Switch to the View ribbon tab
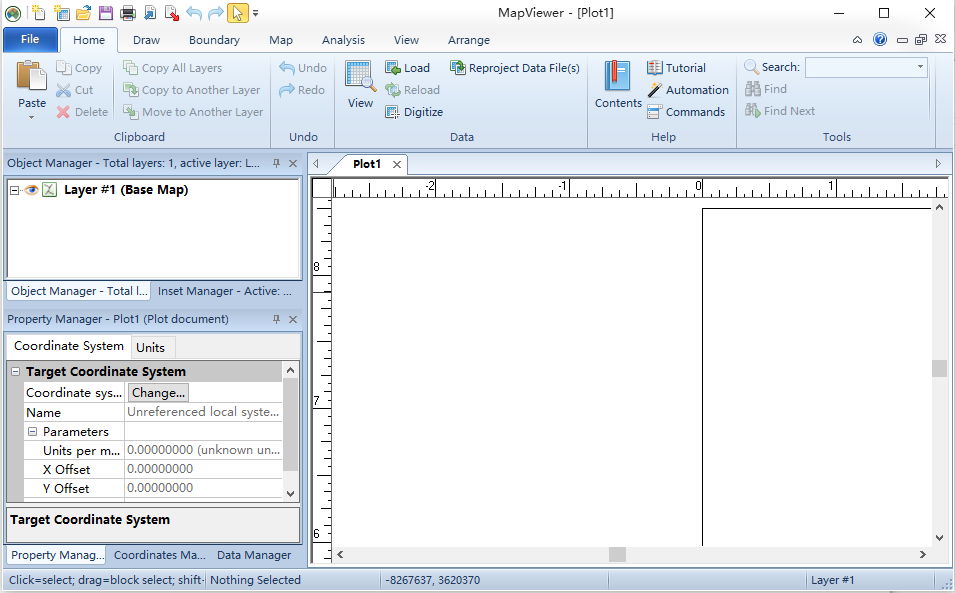Viewport: 955px width, 593px height. [x=406, y=40]
